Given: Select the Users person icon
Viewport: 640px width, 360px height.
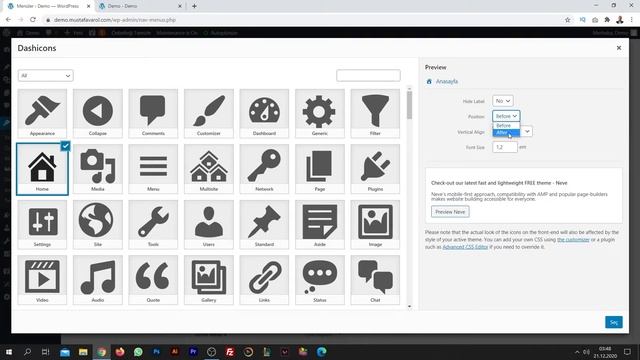Looking at the screenshot, I should [x=209, y=224].
